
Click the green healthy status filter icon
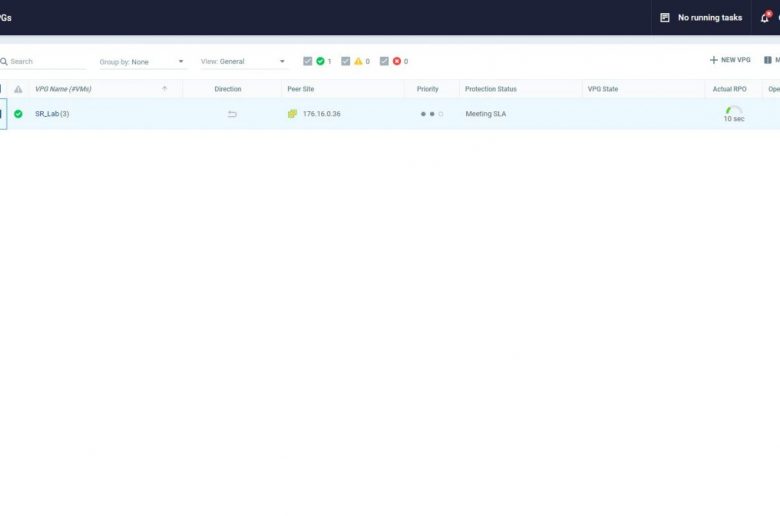320,61
